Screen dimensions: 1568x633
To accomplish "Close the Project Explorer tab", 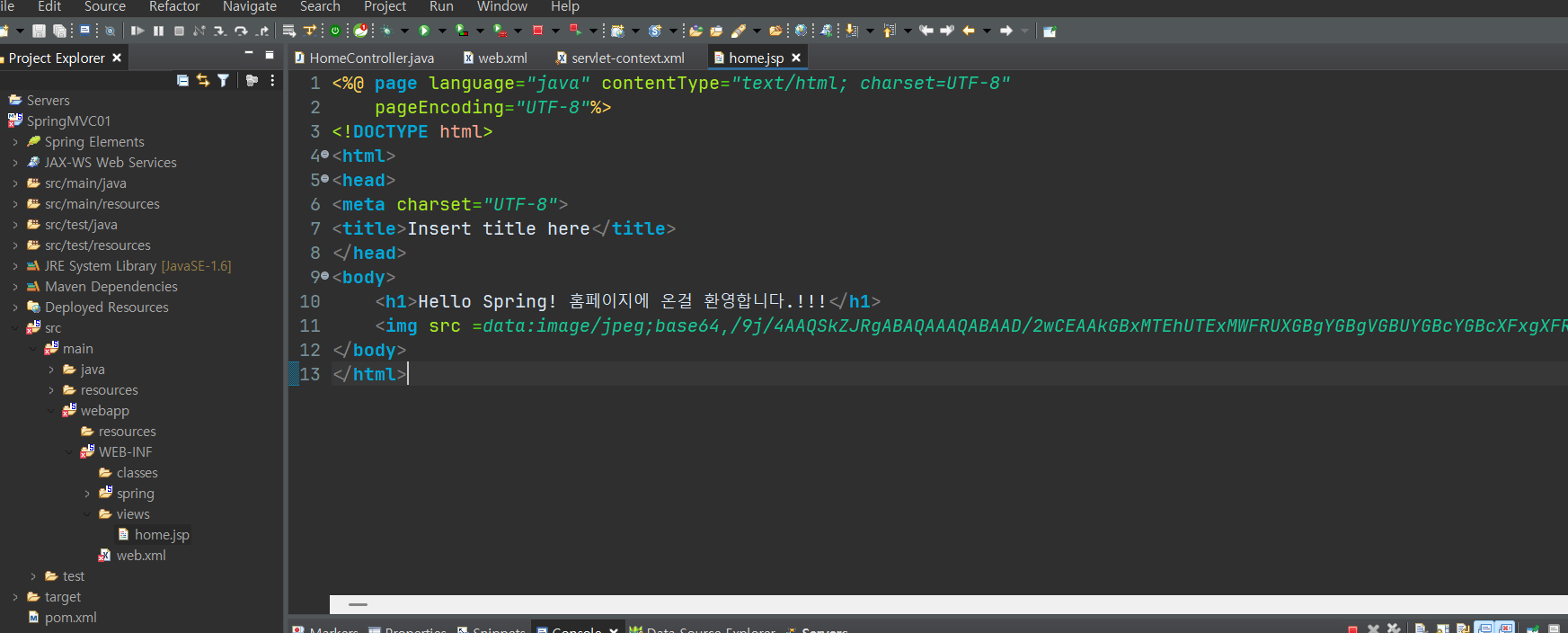I will pos(117,58).
